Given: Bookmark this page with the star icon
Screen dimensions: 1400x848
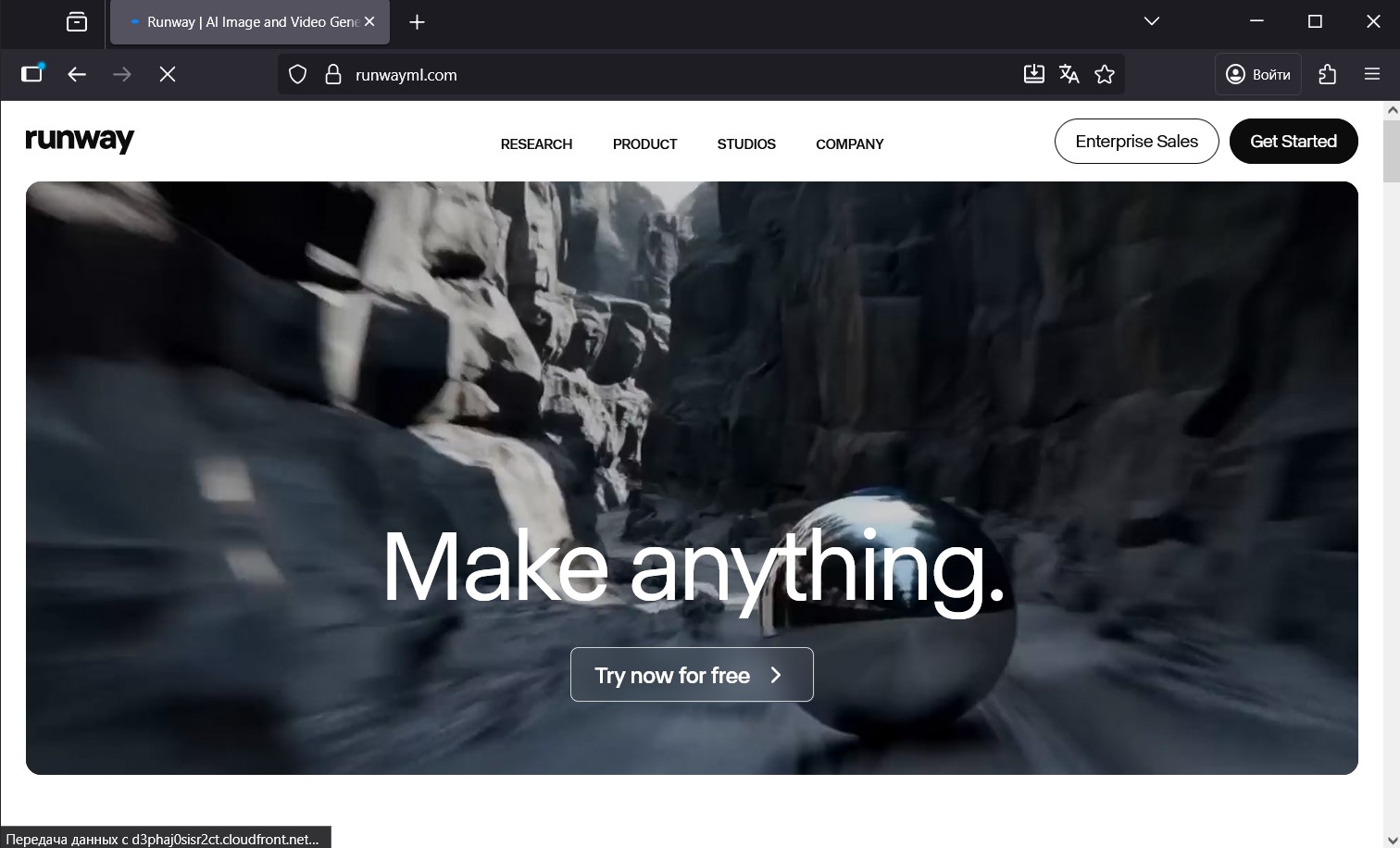Looking at the screenshot, I should (x=1104, y=75).
